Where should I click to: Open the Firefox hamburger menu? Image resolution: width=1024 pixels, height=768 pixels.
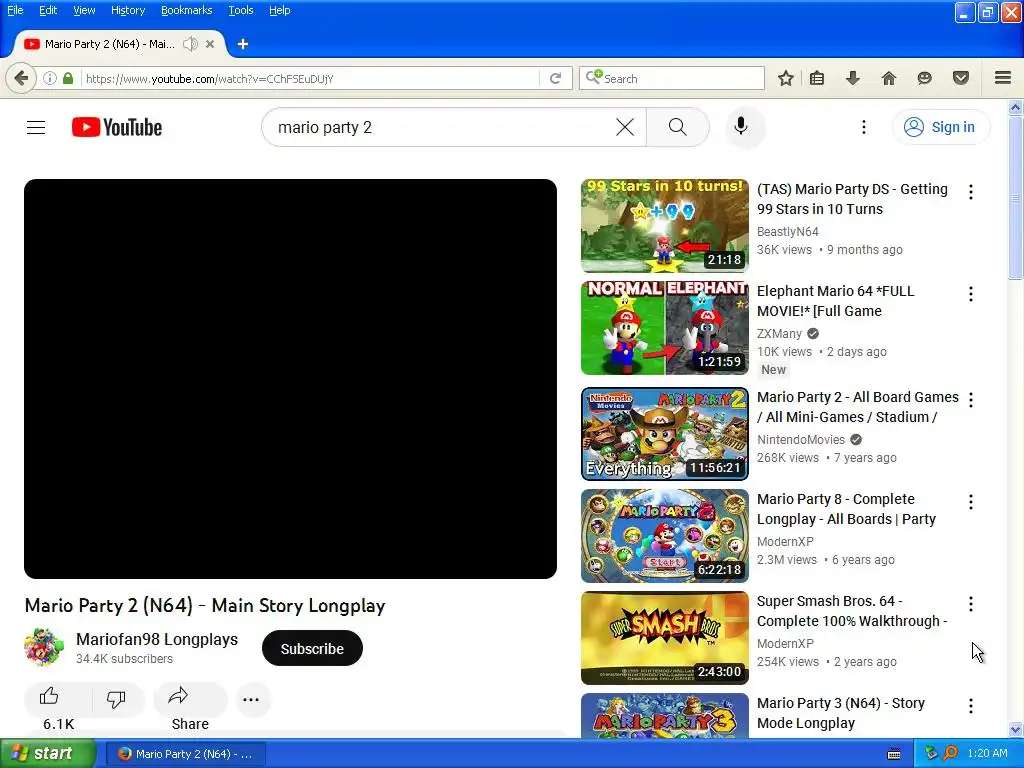[1003, 78]
